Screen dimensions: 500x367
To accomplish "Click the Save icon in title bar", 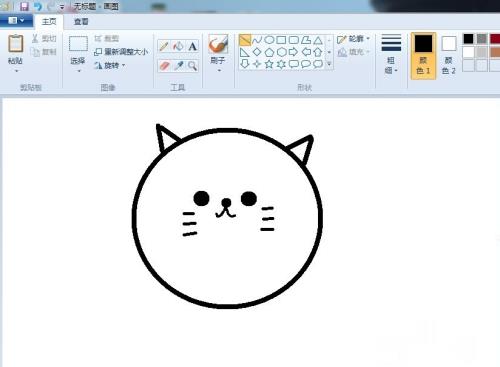I will tap(24, 6).
